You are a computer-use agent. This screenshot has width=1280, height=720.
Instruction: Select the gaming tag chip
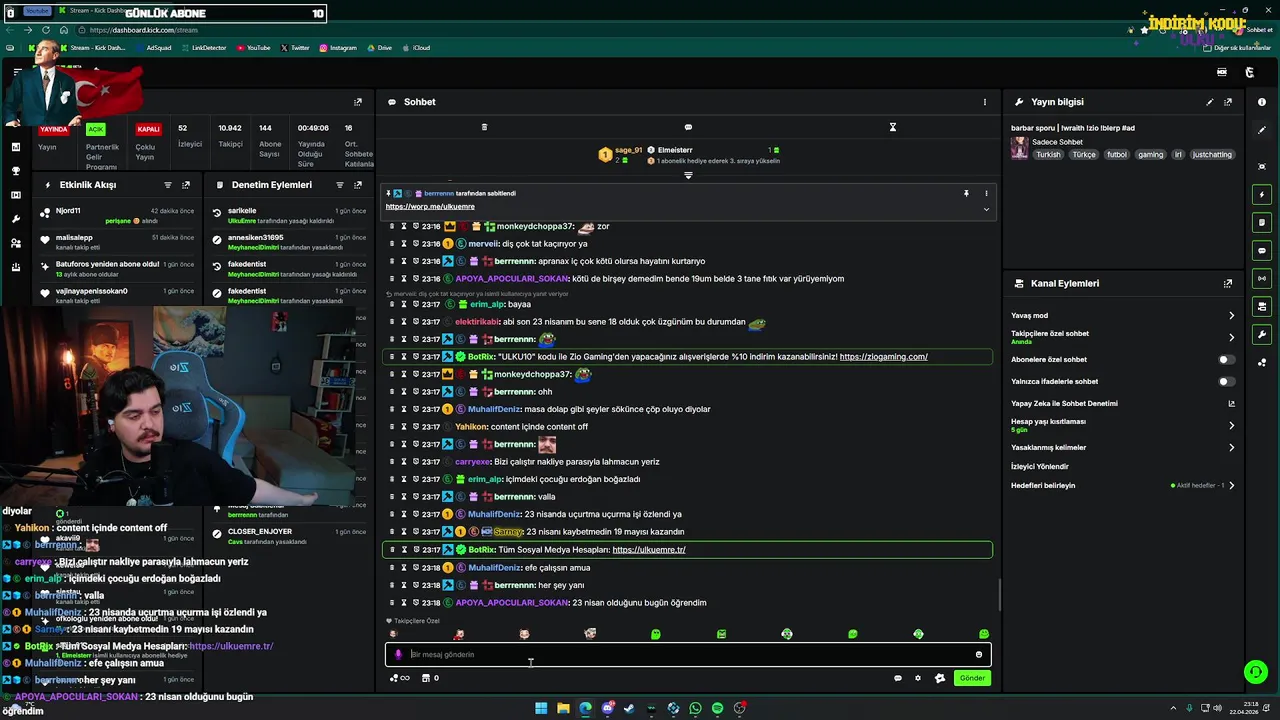click(1151, 155)
